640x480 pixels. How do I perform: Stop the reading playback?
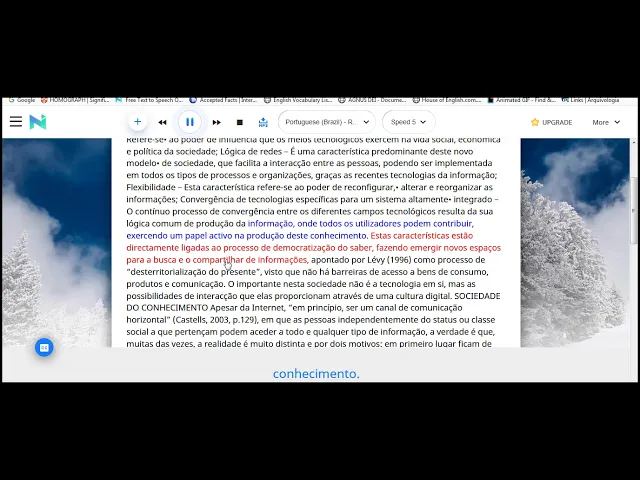tap(240, 122)
